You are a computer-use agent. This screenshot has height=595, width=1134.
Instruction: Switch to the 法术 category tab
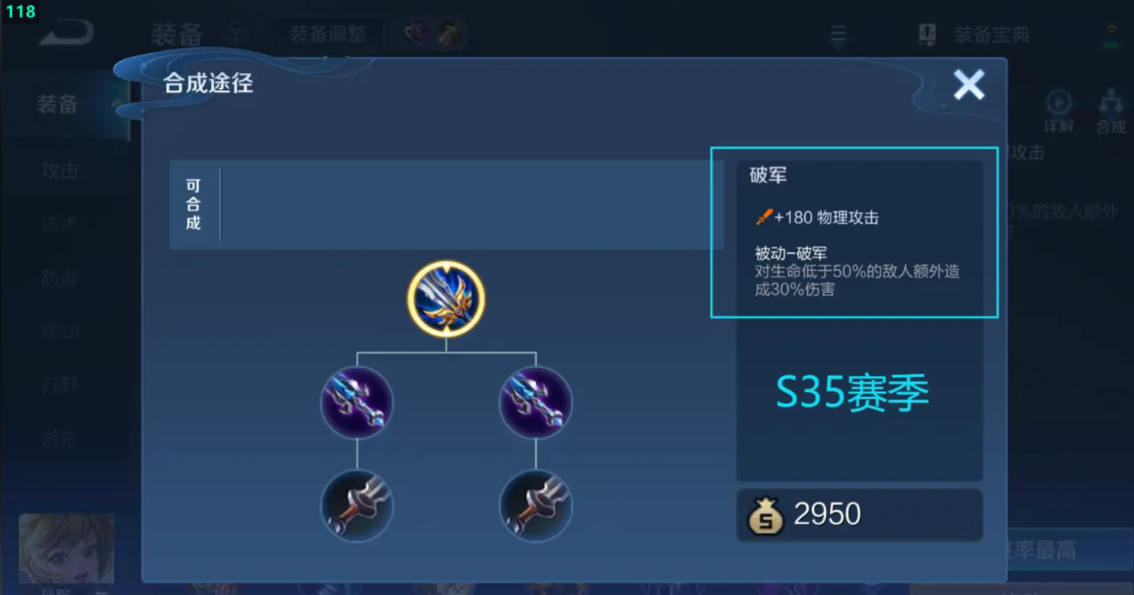(x=60, y=224)
